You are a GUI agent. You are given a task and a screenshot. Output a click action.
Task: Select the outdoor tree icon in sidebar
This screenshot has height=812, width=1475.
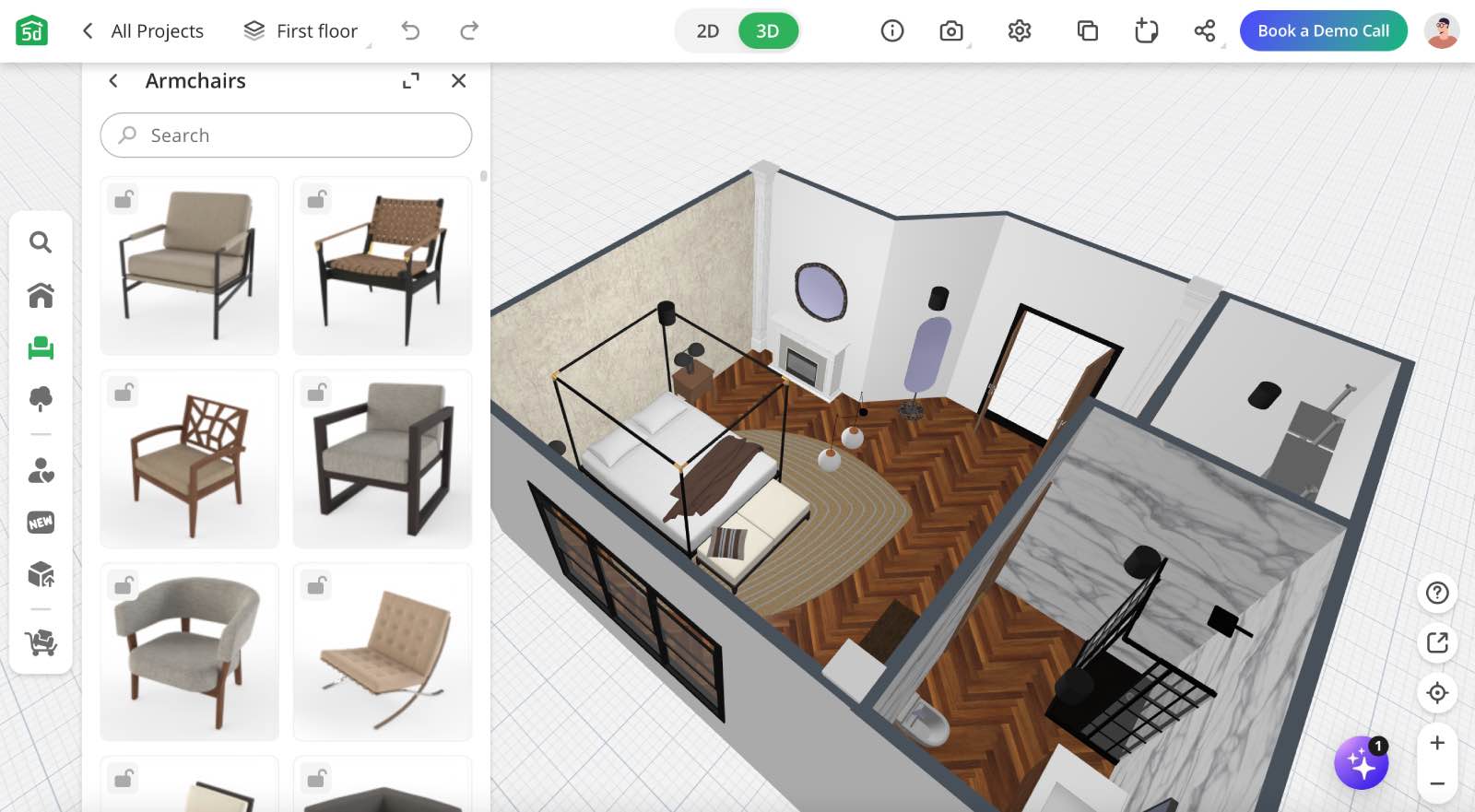pos(41,398)
